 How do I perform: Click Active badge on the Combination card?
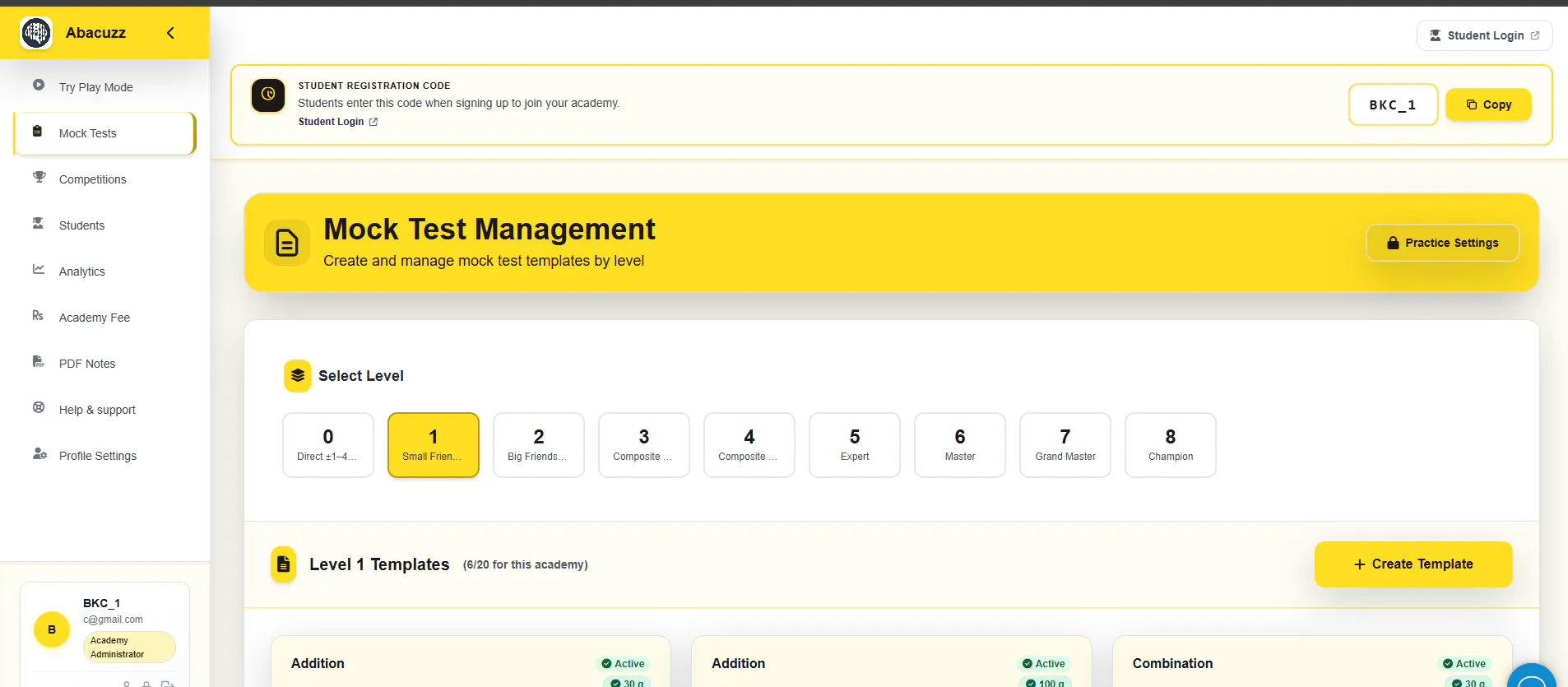click(1464, 664)
